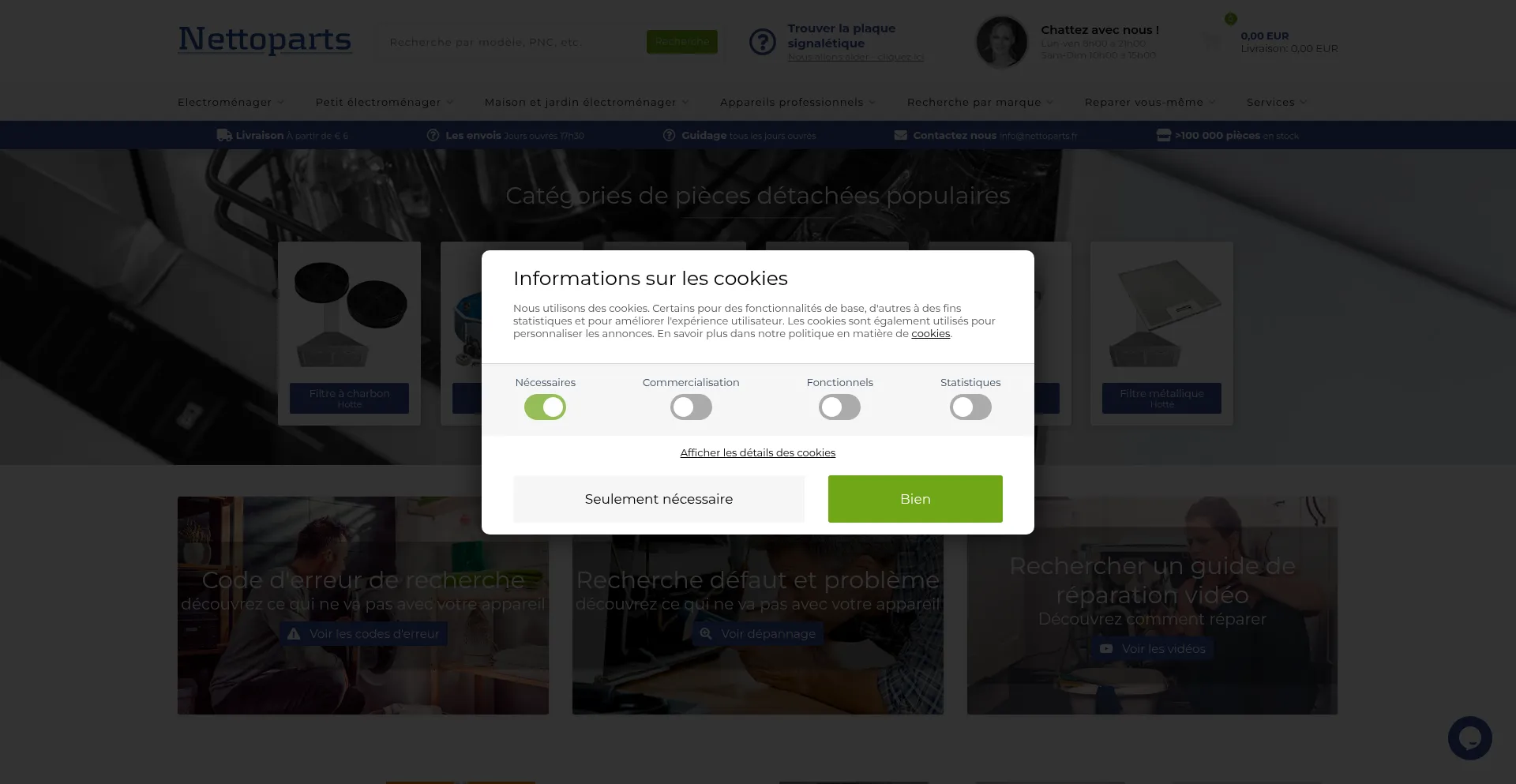The width and height of the screenshot is (1516, 784).
Task: Open the floating chat bubble icon
Action: 1469,738
